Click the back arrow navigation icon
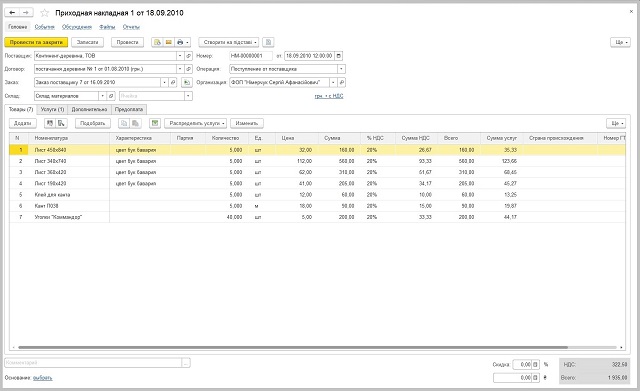640x391 pixels. coord(12,13)
